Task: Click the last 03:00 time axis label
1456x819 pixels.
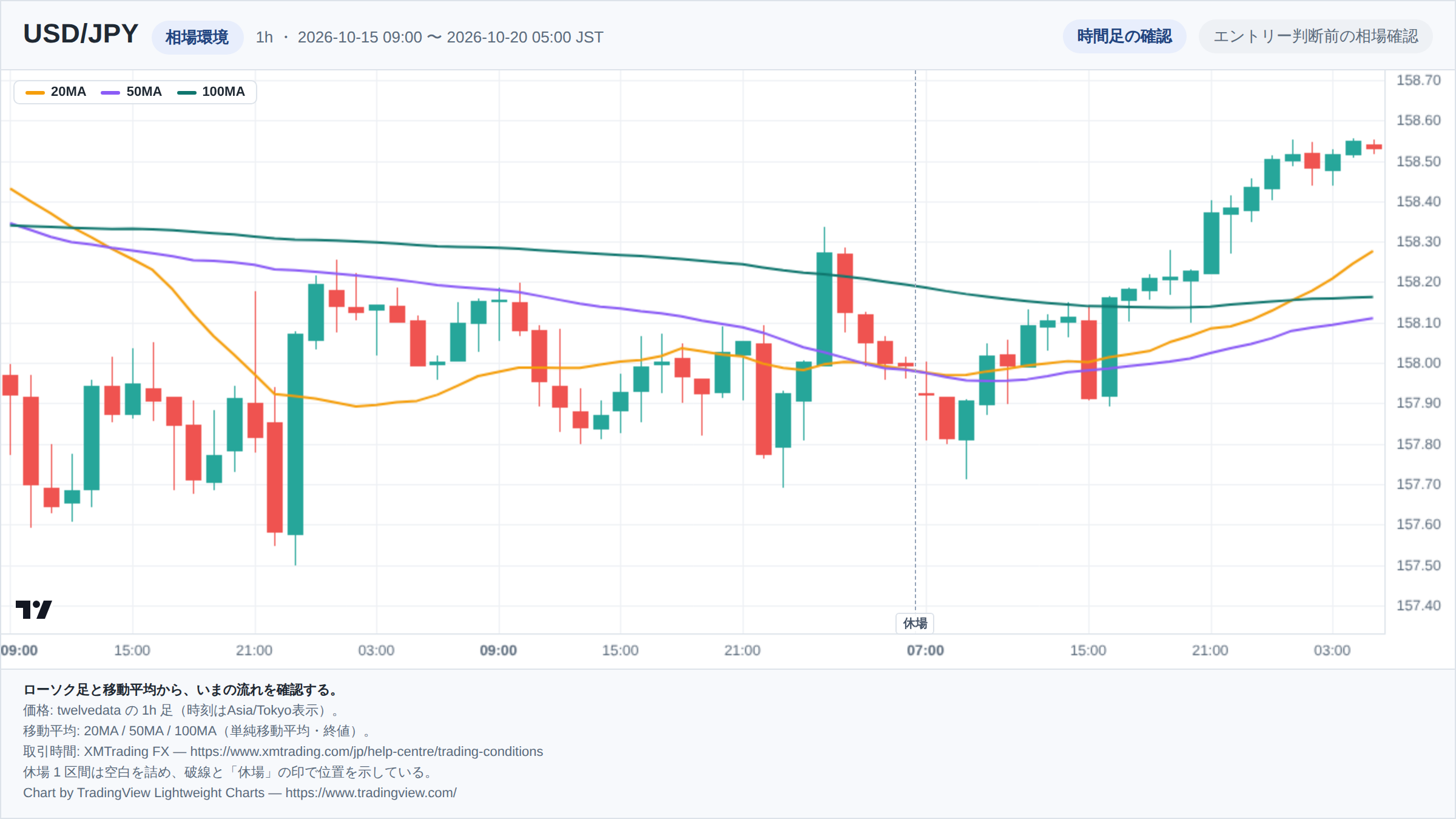Action: pos(1332,650)
